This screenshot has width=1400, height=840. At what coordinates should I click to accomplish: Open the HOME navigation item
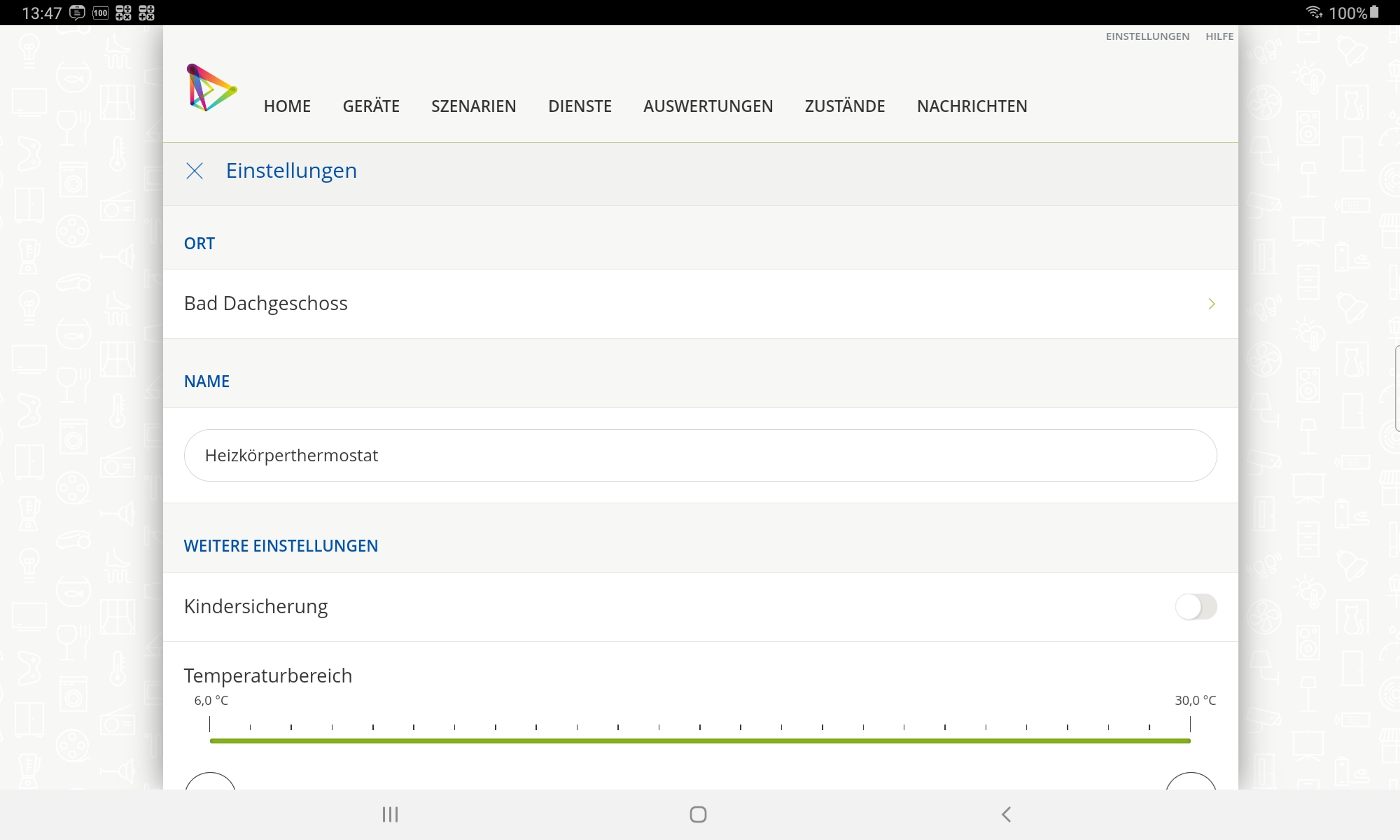coord(287,106)
